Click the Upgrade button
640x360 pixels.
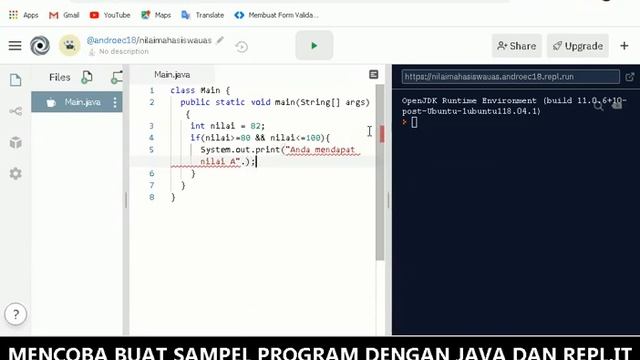coord(578,46)
